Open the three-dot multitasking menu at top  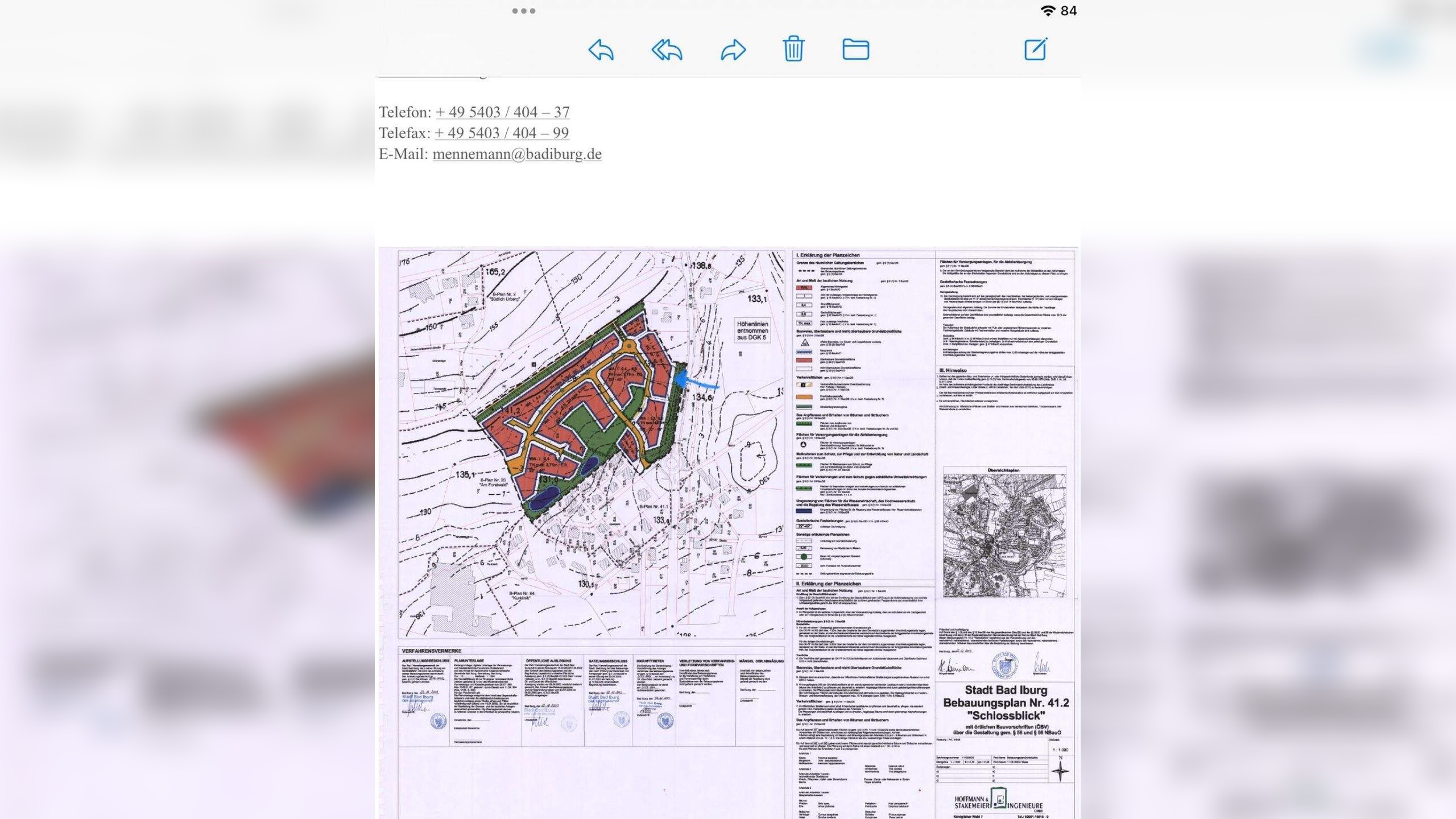(523, 11)
